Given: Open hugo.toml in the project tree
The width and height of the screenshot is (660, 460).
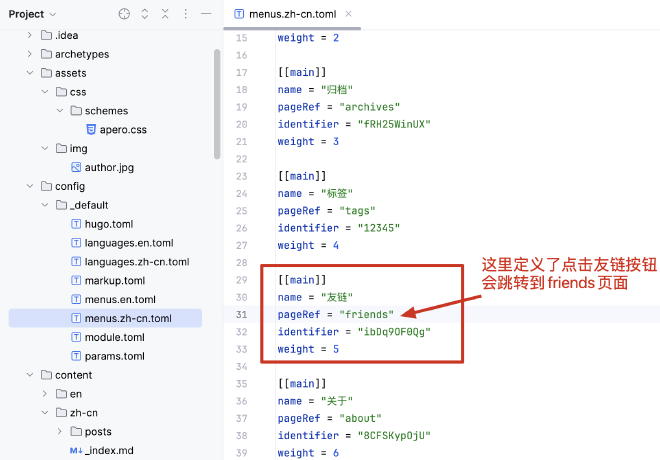Looking at the screenshot, I should (x=108, y=224).
